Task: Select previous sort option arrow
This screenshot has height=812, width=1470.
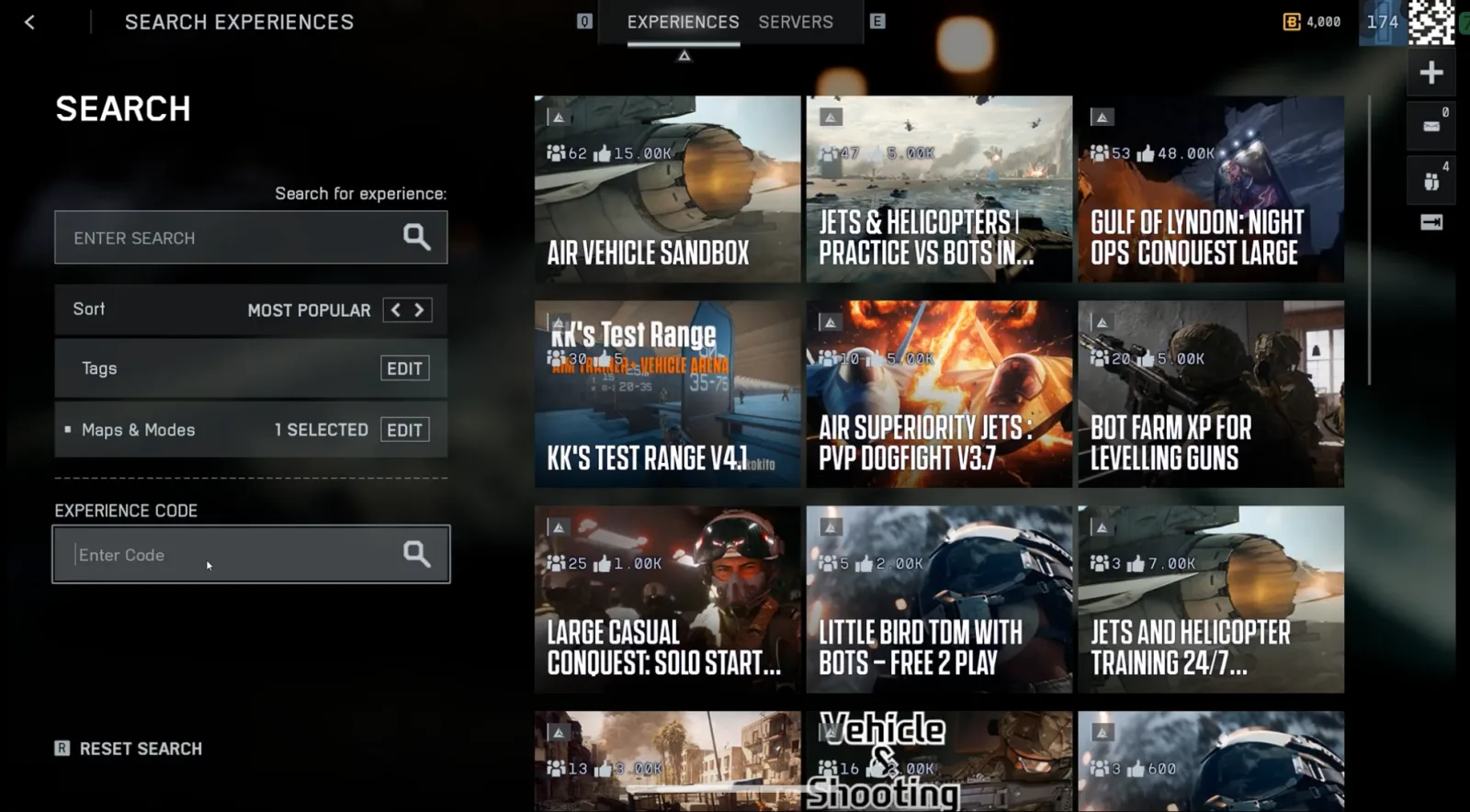Action: 396,310
